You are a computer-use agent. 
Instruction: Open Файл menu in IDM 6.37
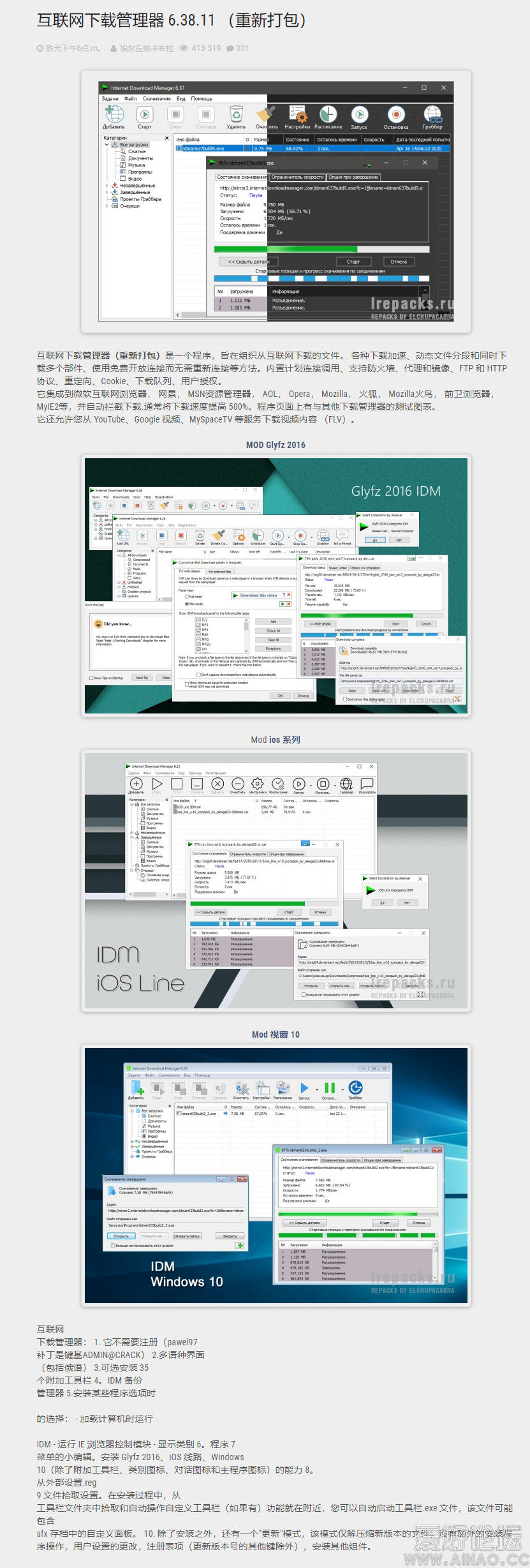tap(130, 99)
